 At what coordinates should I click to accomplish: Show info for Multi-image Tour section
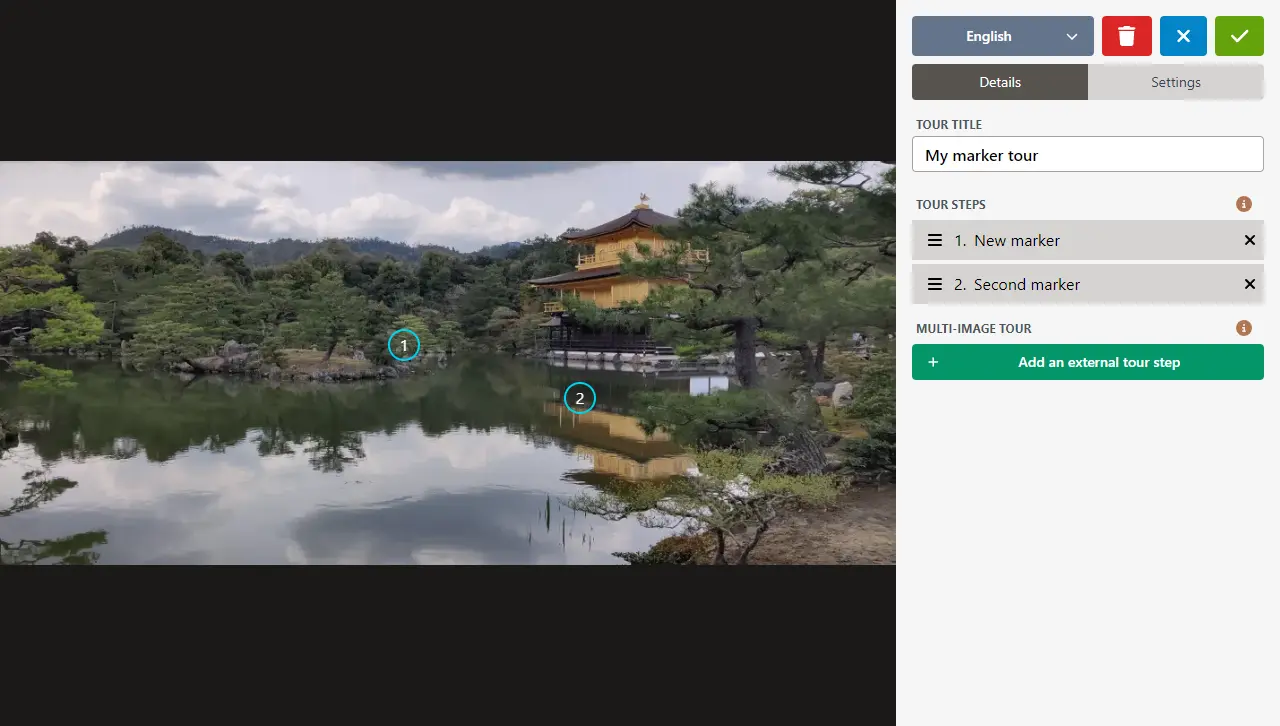coord(1244,328)
